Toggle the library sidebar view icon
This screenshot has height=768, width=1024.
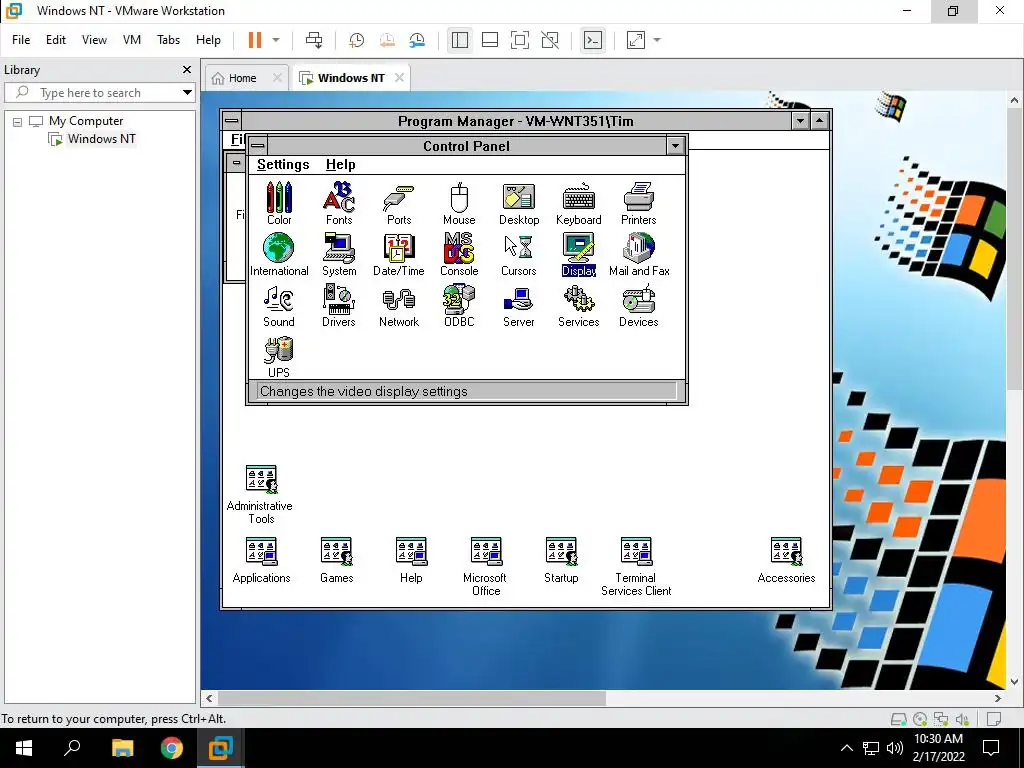tap(460, 40)
